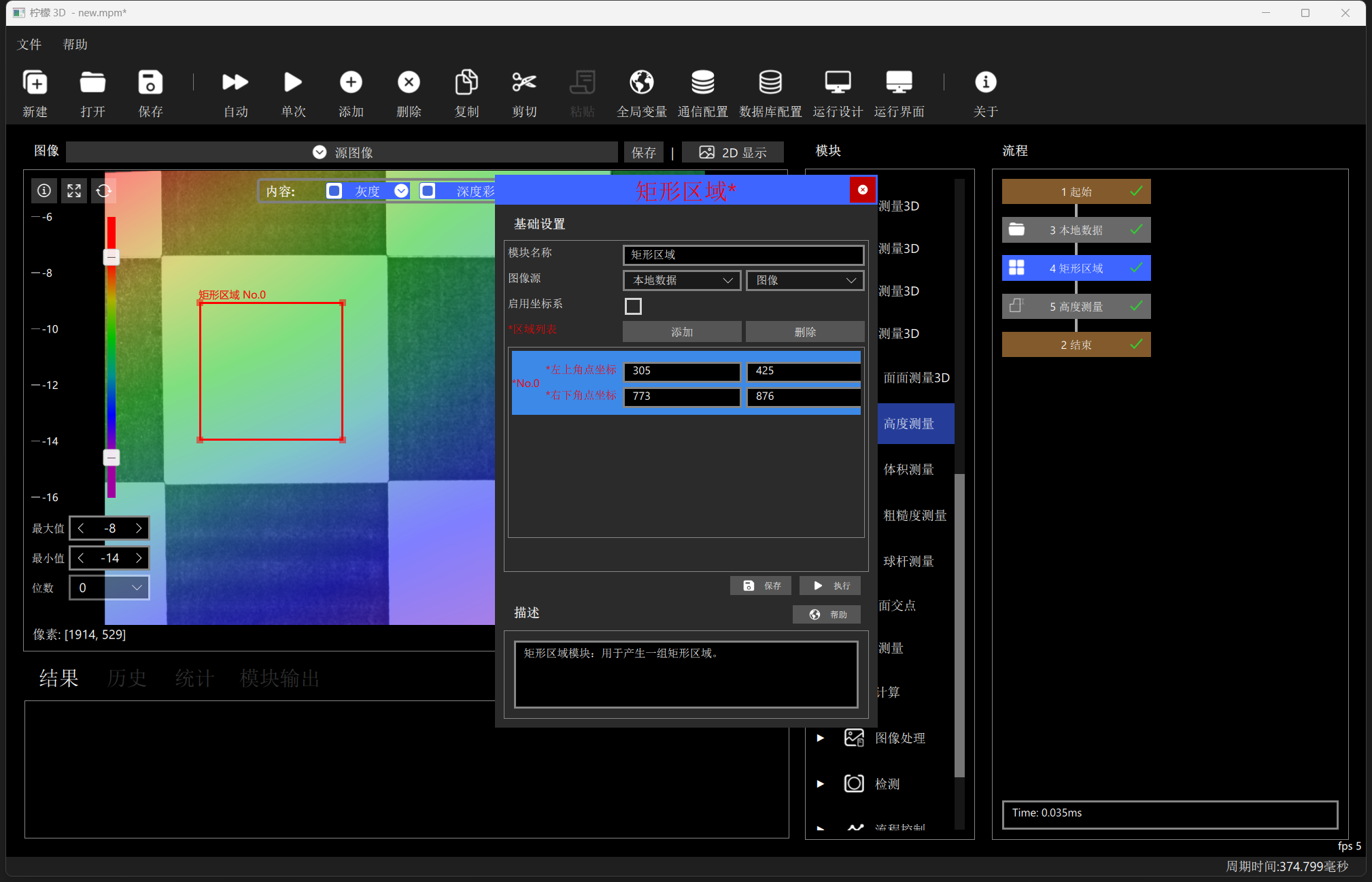1372x882 pixels.
Task: Open a project with 打开 icon
Action: click(92, 83)
